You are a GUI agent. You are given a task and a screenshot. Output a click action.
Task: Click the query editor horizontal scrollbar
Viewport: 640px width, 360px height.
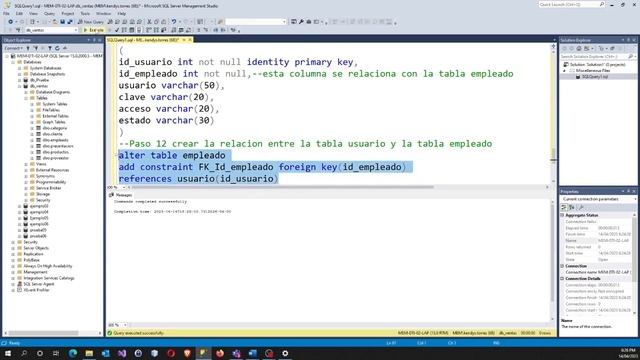tap(282, 187)
